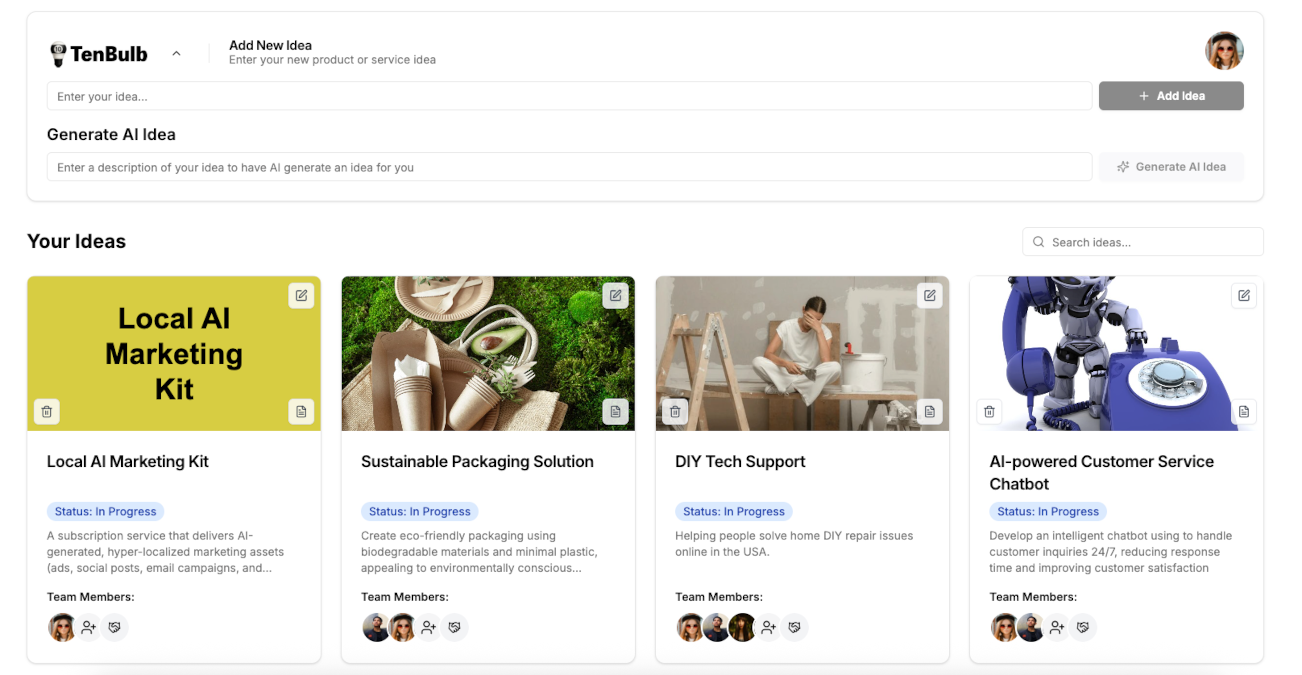This screenshot has height=675, width=1302.
Task: Open document icon on AI-powered Customer Service Chatbot card
Action: coord(1244,411)
